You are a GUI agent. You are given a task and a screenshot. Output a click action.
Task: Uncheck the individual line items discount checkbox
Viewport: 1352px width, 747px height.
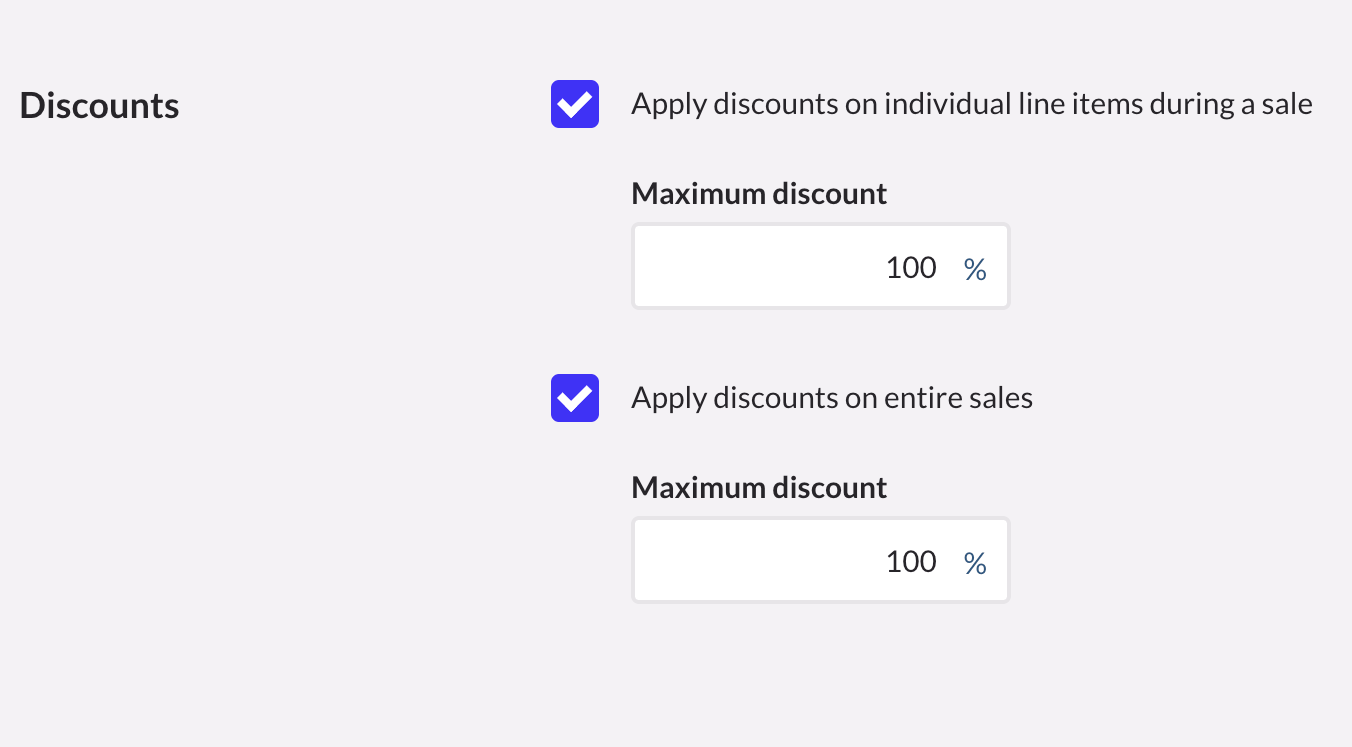pos(575,104)
